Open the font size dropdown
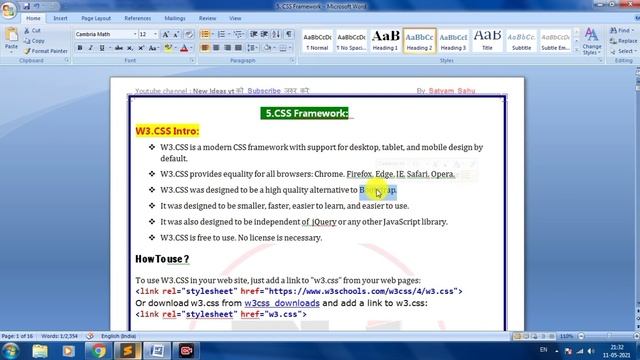Screen dimensions: 640x360 (155, 34)
